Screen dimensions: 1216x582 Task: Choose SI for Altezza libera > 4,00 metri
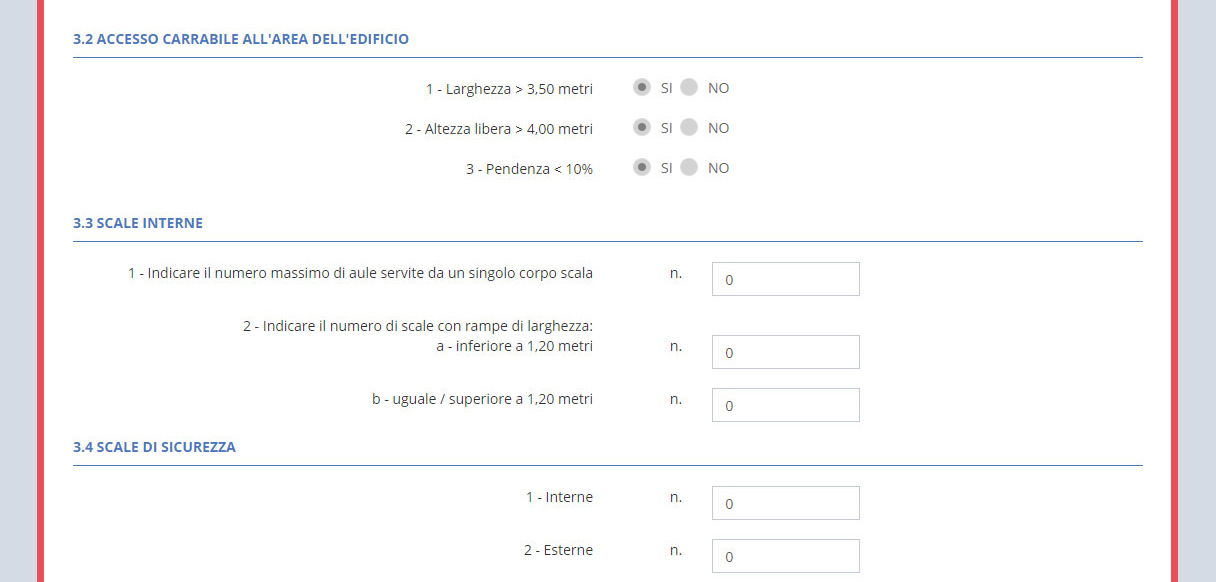pyautogui.click(x=642, y=127)
